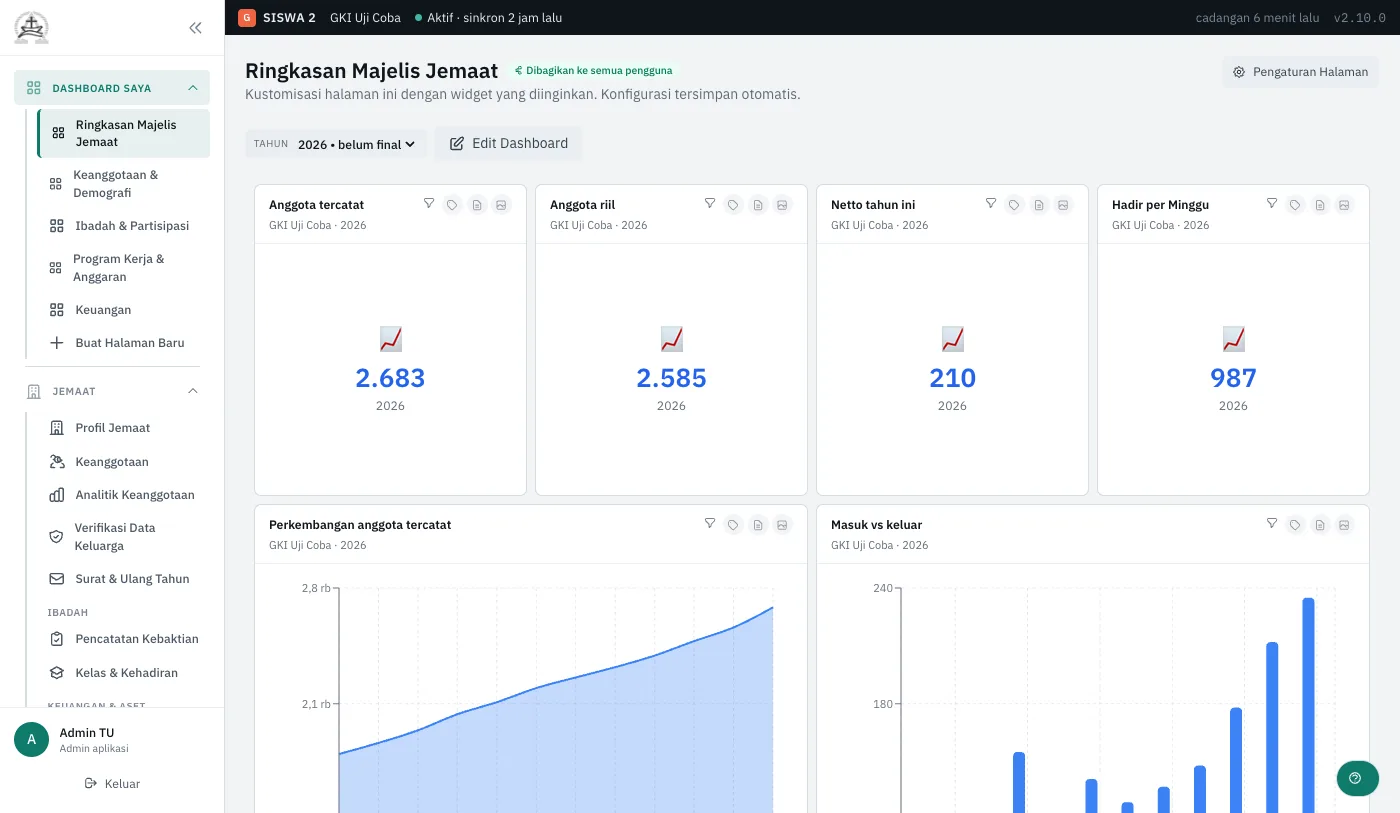Viewport: 1400px width, 813px height.
Task: Click the tag icon on Masuk vs keluar widget
Action: click(x=1295, y=525)
